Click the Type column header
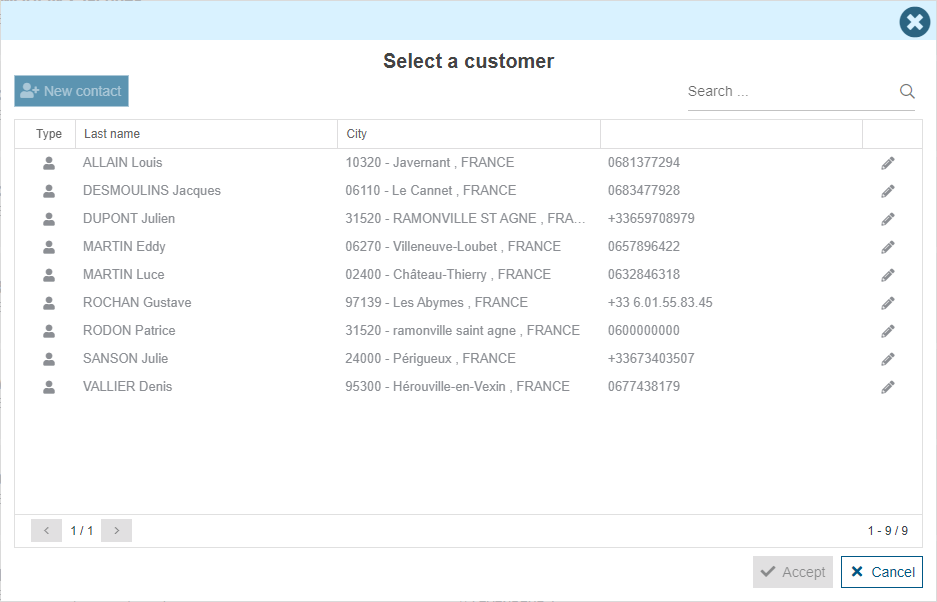937x602 pixels. (49, 134)
